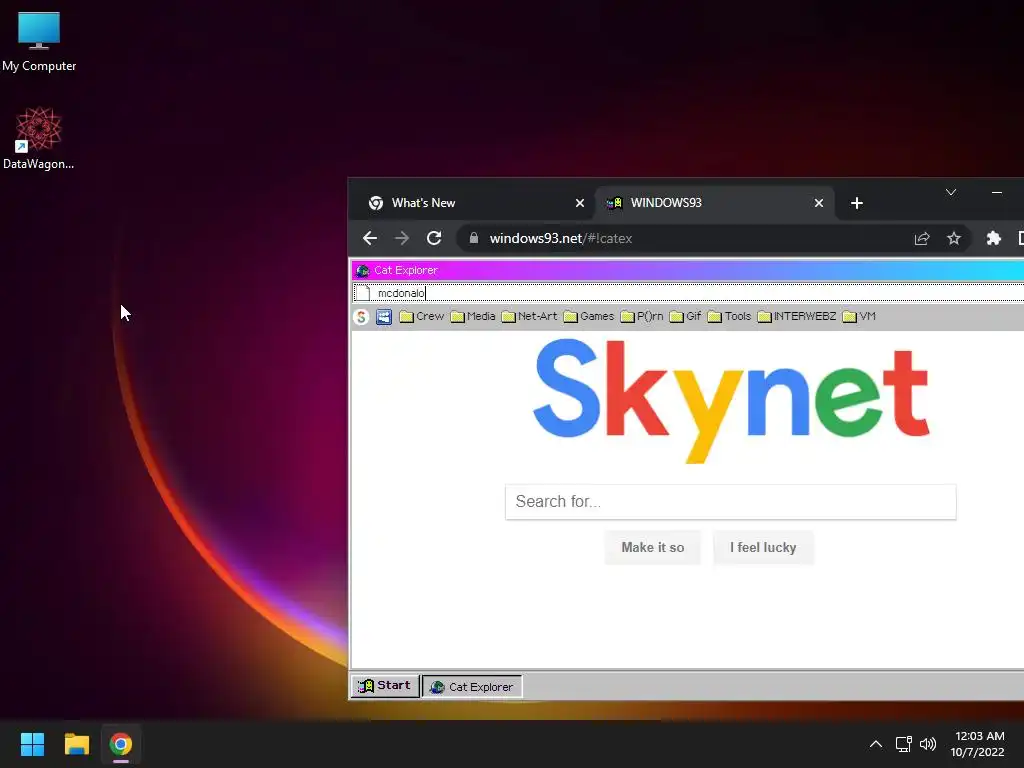Viewport: 1024px width, 768px height.
Task: Minimize the Chrome window
Action: tap(997, 192)
